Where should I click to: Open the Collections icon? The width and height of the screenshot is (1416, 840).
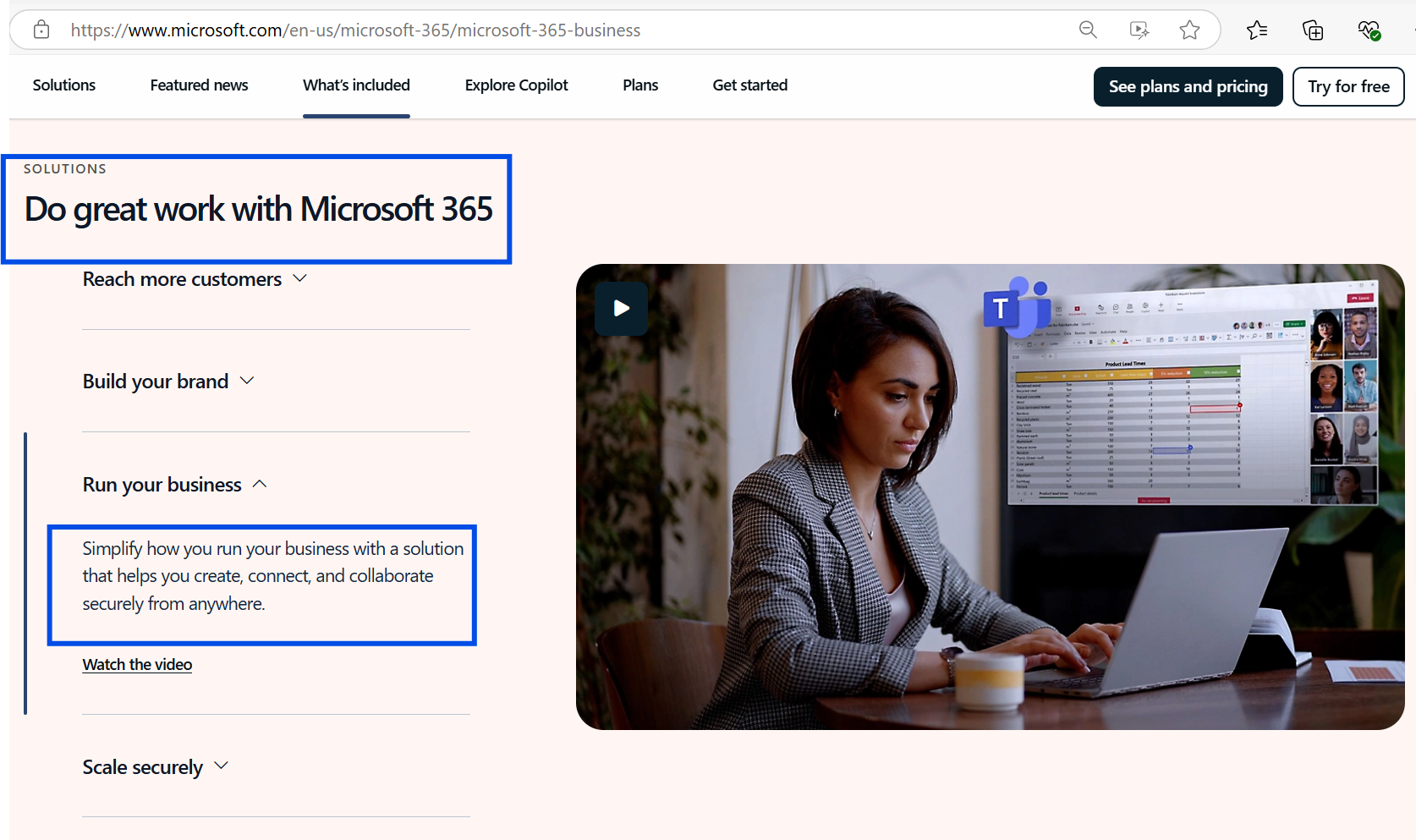[1313, 30]
